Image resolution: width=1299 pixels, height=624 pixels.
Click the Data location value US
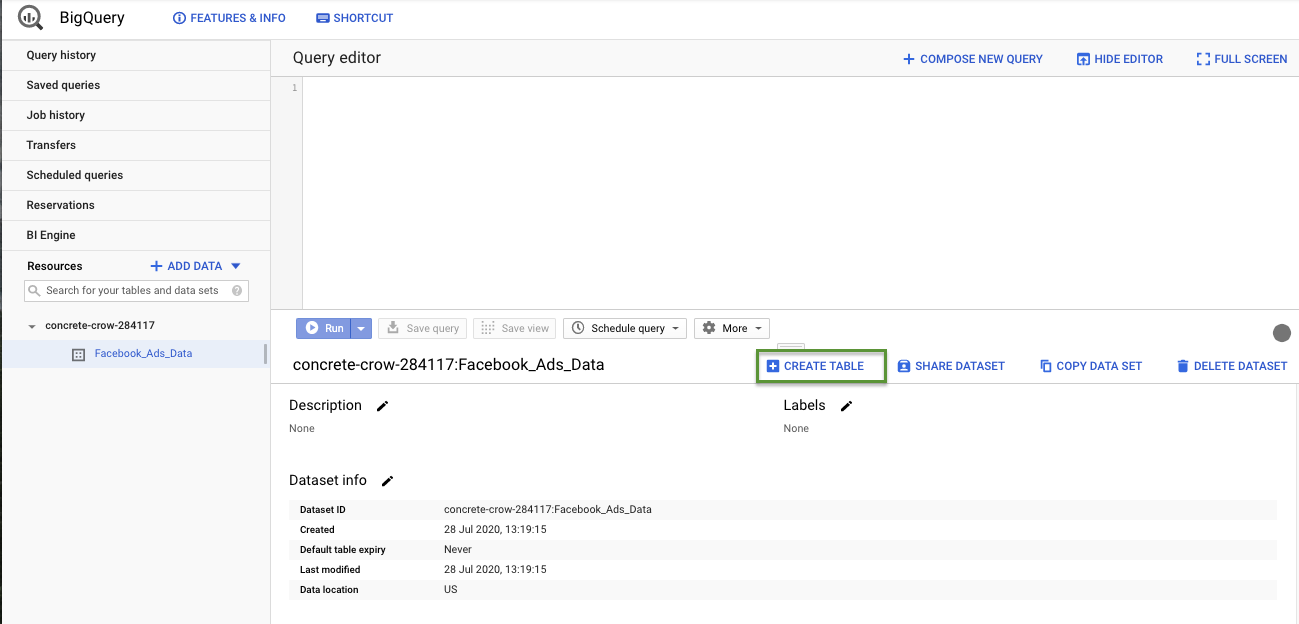click(451, 590)
